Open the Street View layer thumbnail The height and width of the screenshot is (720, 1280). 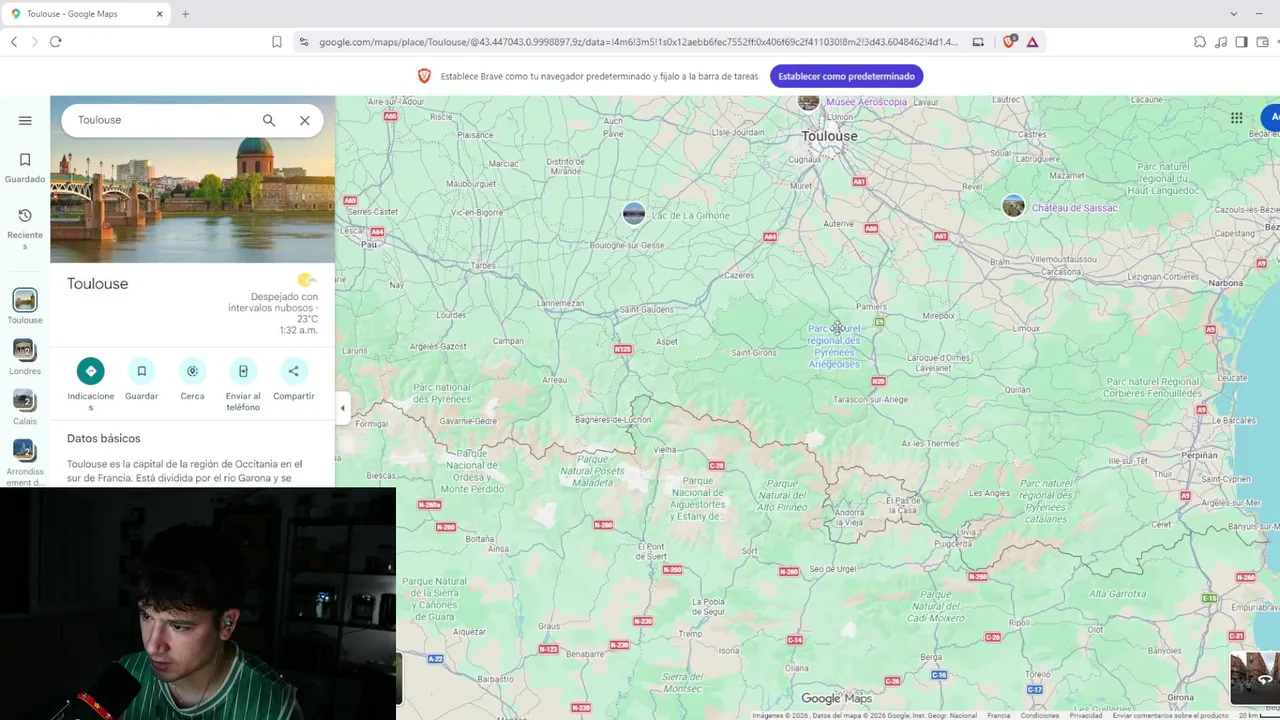[x=1255, y=678]
